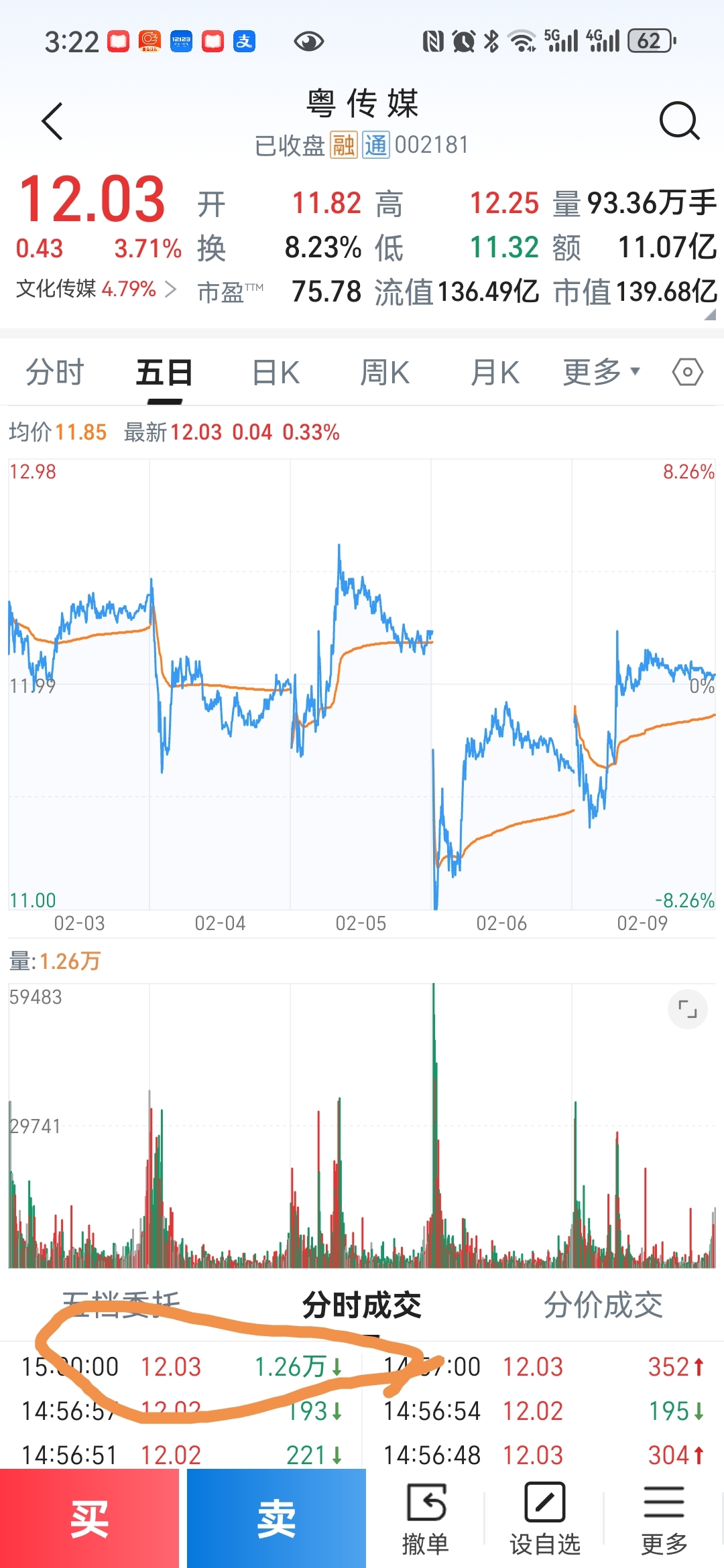The height and width of the screenshot is (1568, 724).
Task: Tap the back arrow icon
Action: [x=52, y=121]
